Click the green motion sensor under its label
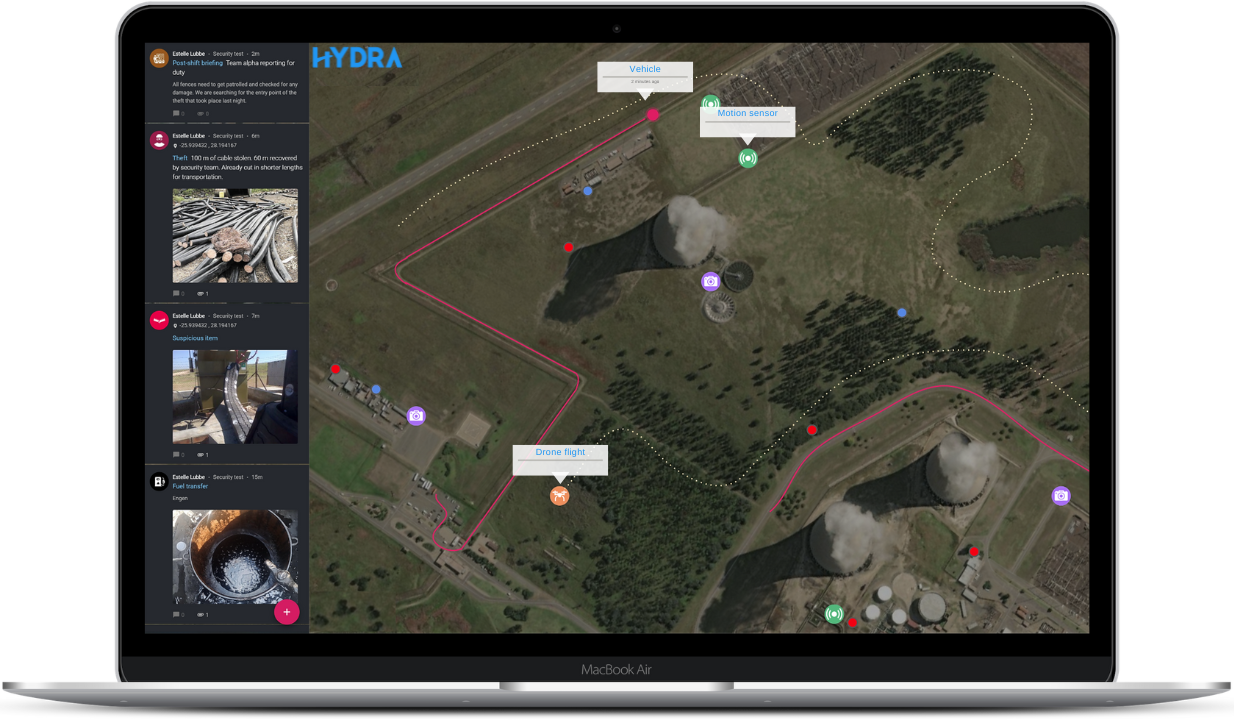This screenshot has width=1234, height=720. [747, 157]
